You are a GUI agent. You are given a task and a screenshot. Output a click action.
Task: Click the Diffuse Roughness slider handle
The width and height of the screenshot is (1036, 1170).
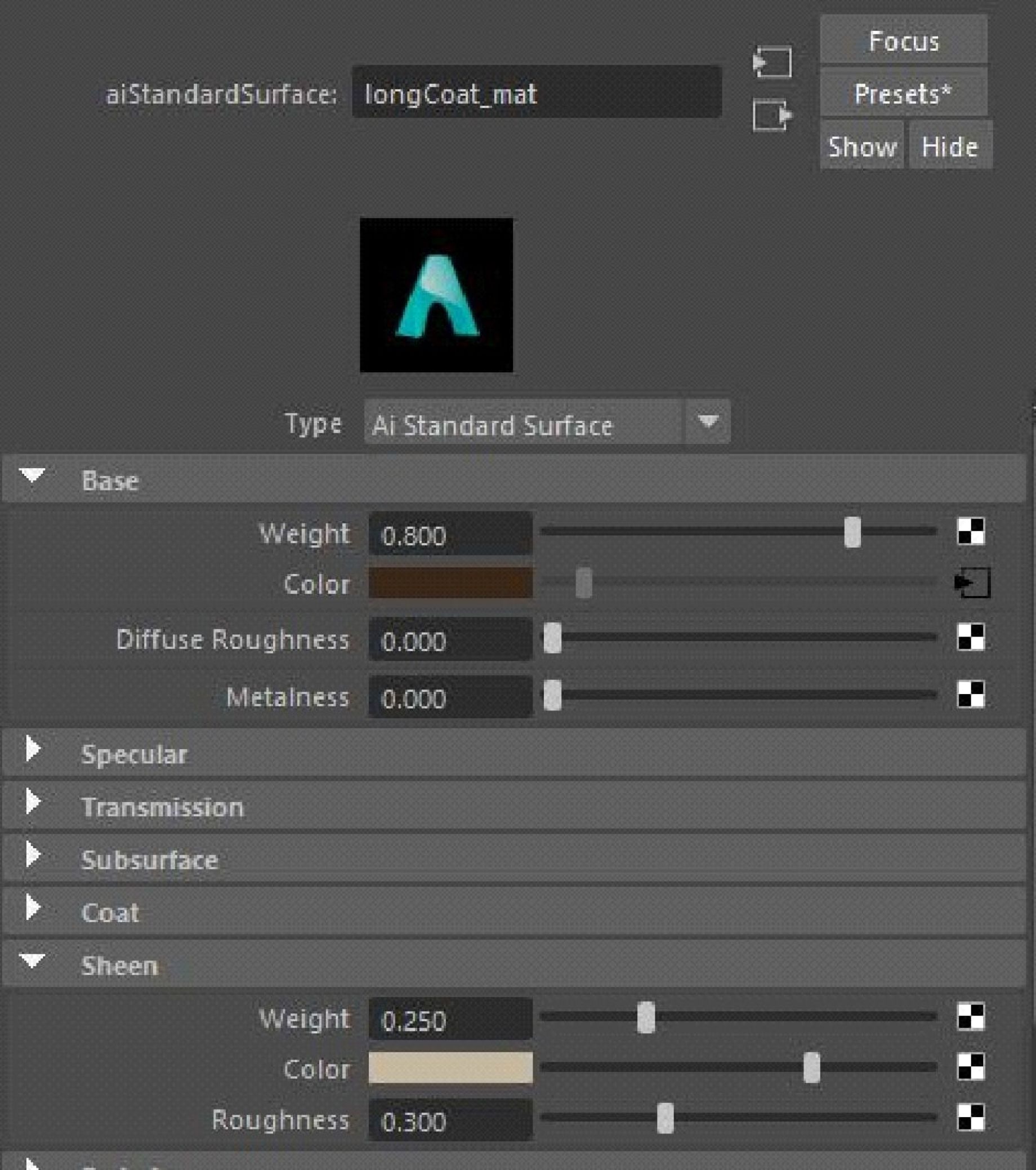(x=552, y=638)
